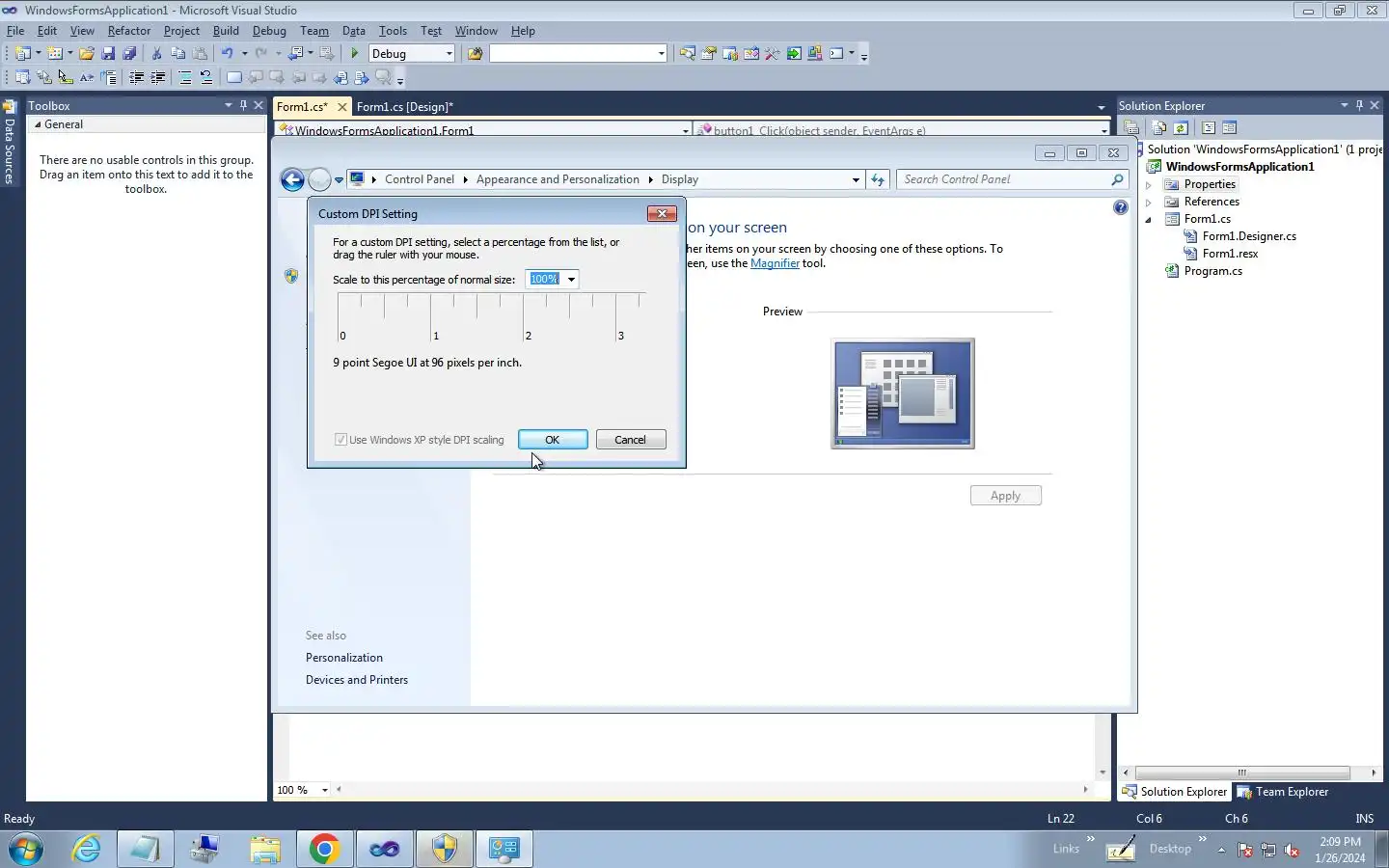Open the Control Panel address history dropdown
Image resolution: width=1389 pixels, height=868 pixels.
856,179
